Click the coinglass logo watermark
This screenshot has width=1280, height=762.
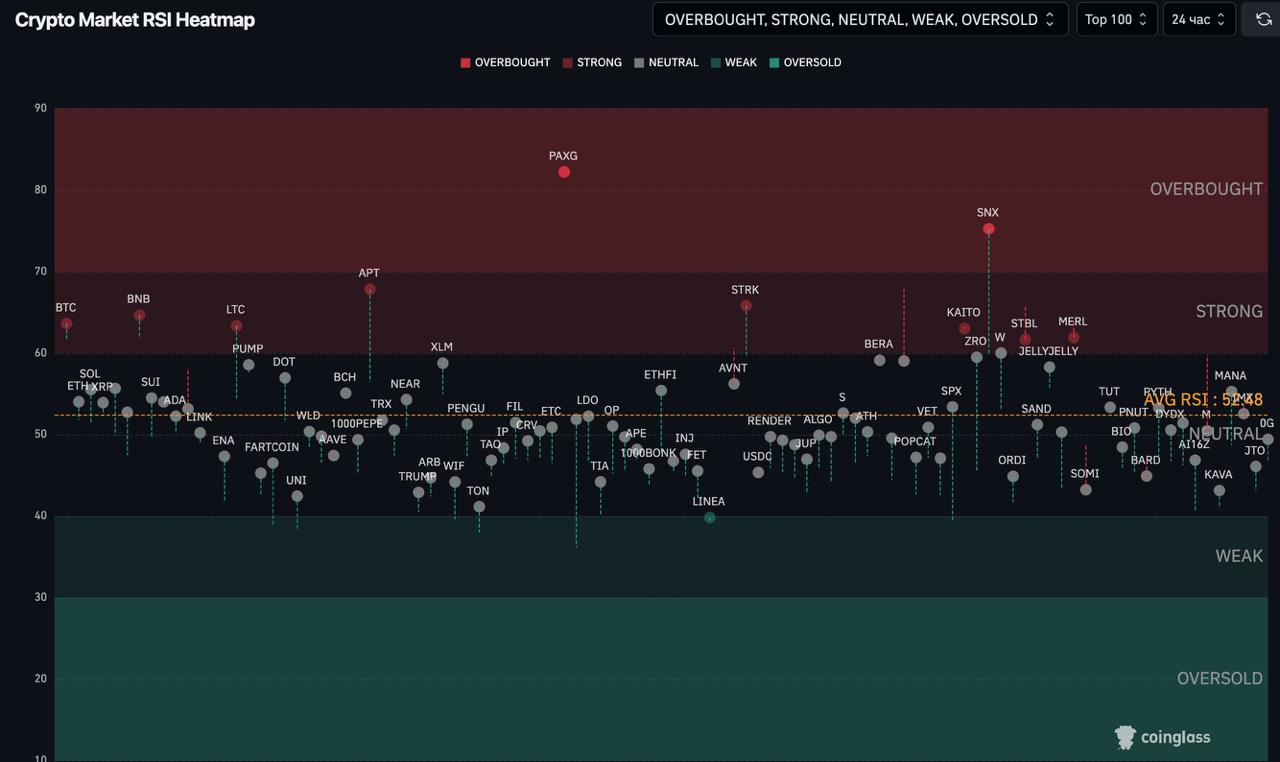coord(1163,737)
